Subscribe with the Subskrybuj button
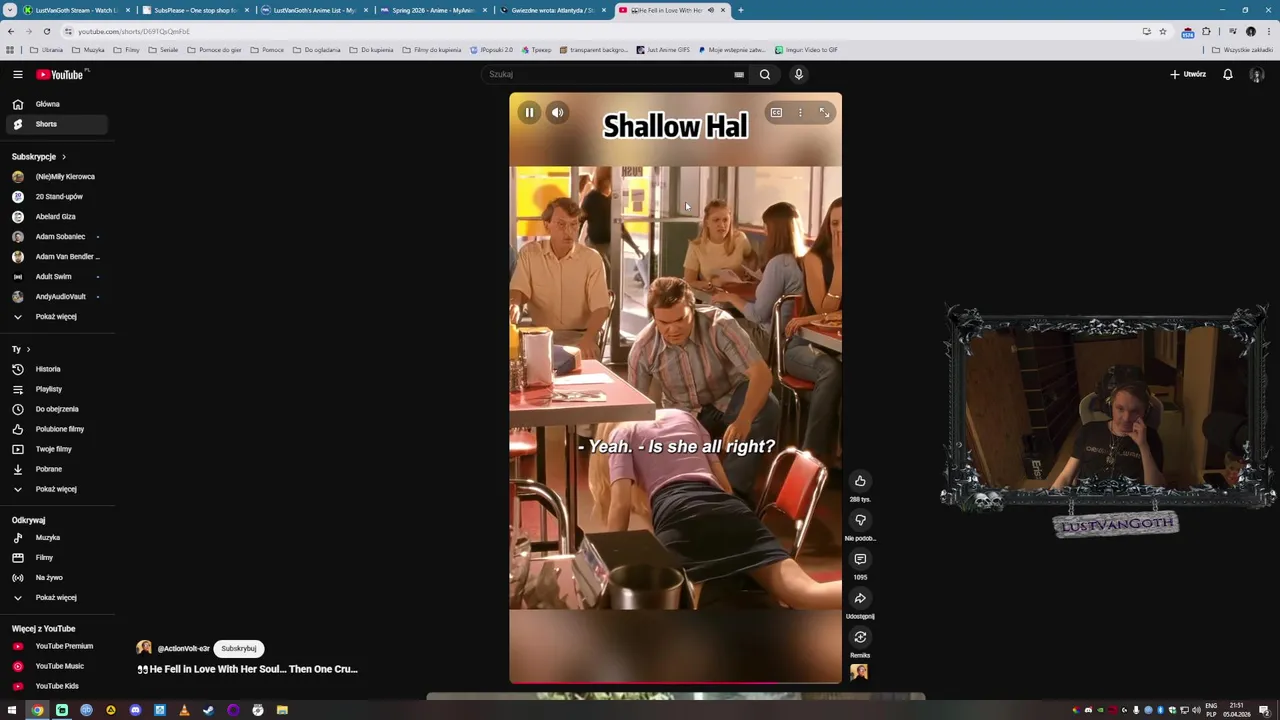1280x720 pixels. pos(239,648)
